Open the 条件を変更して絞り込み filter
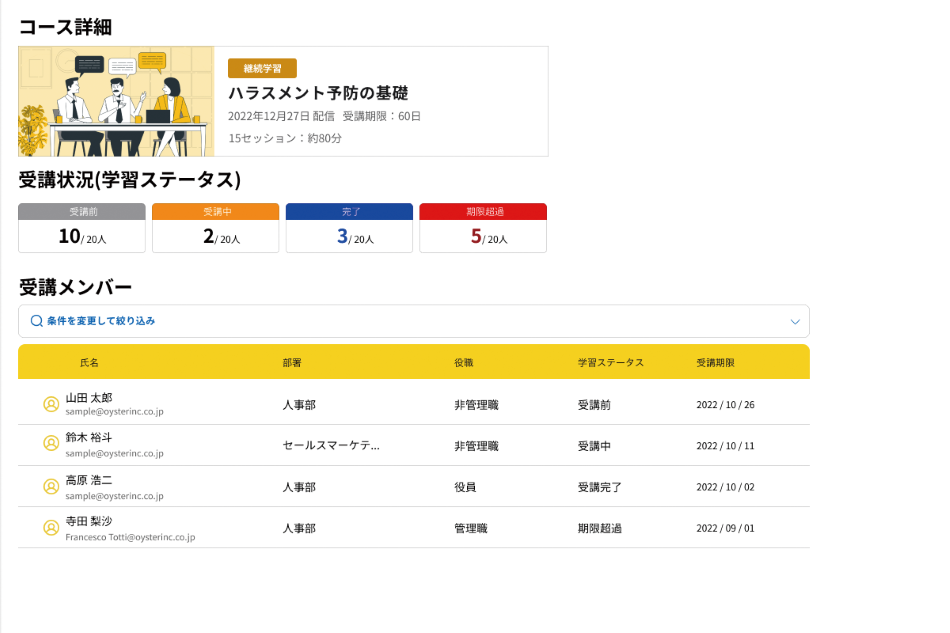The image size is (950, 633). point(100,321)
